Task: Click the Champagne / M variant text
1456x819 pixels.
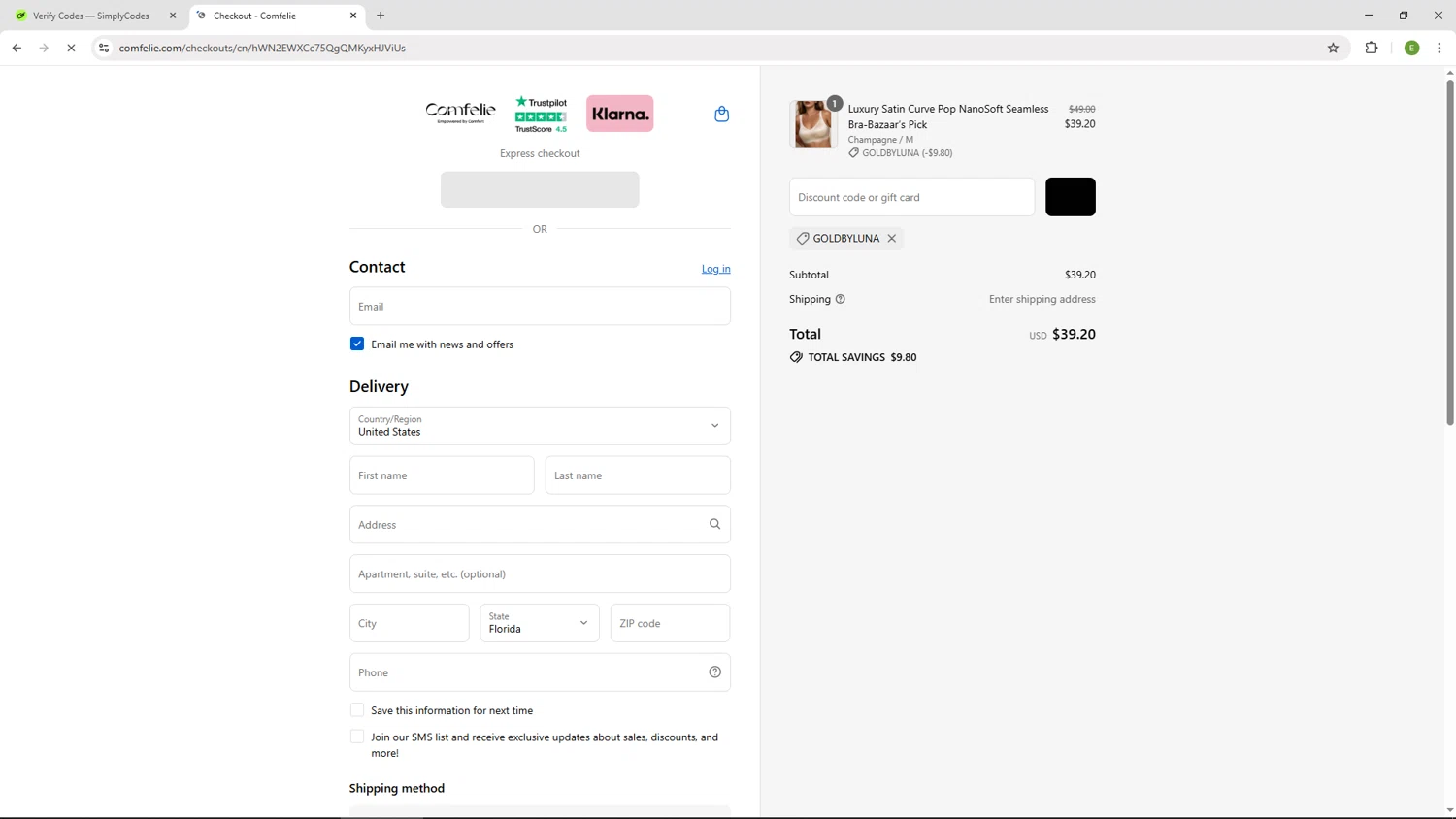Action: (880, 140)
